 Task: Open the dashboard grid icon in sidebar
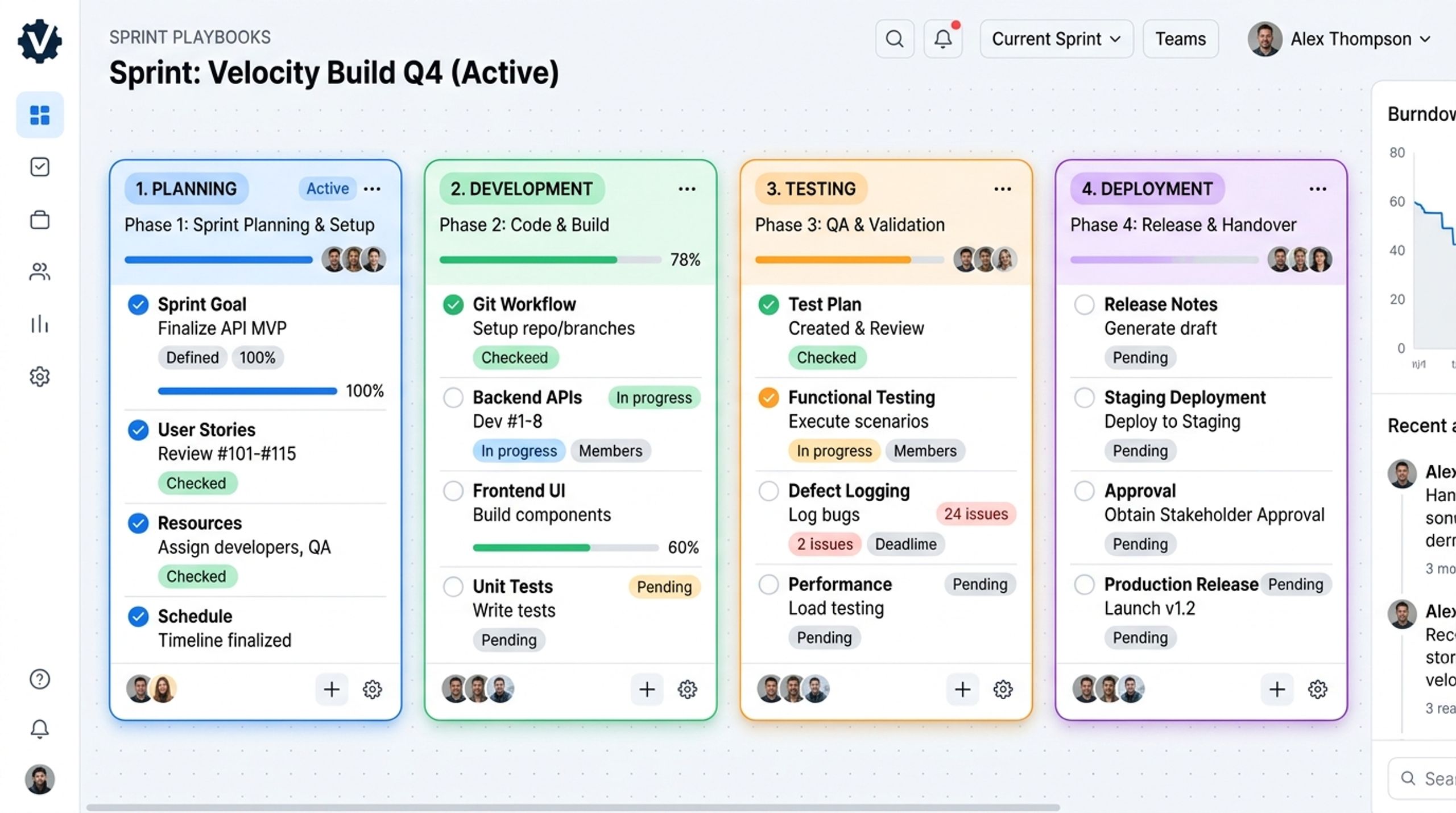coord(40,115)
